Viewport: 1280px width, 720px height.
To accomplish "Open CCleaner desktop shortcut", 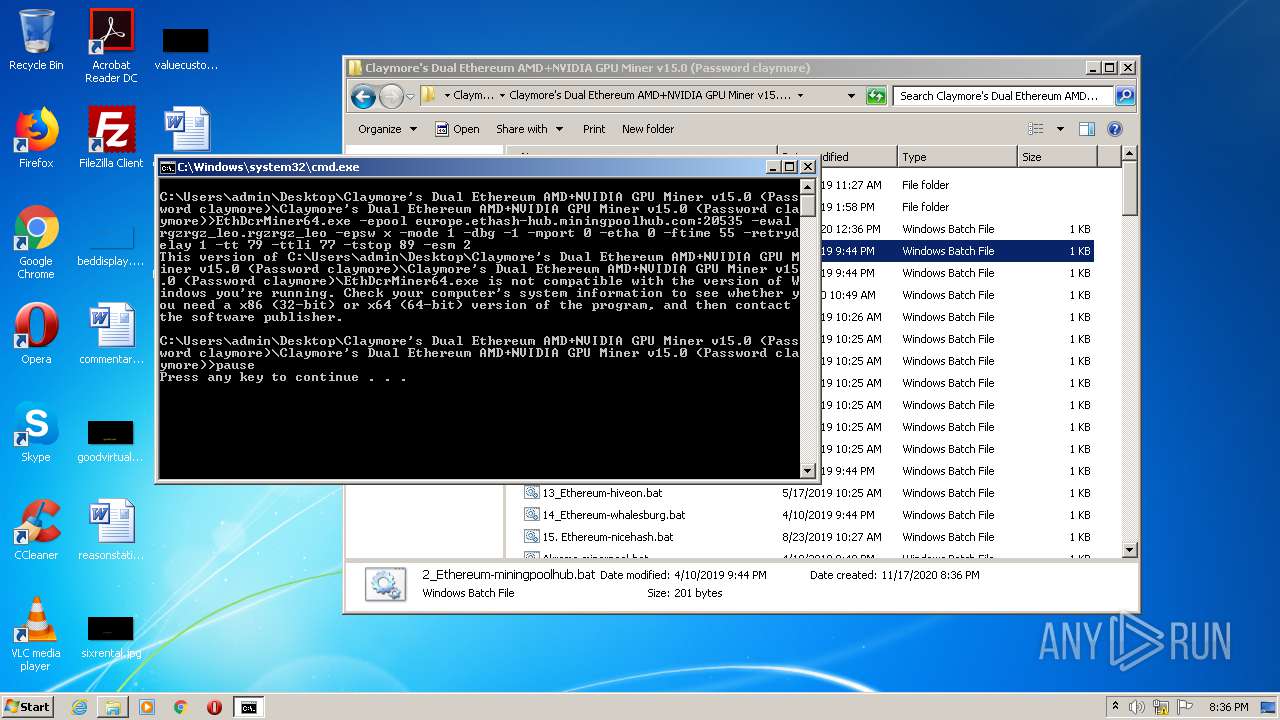I will 36,530.
